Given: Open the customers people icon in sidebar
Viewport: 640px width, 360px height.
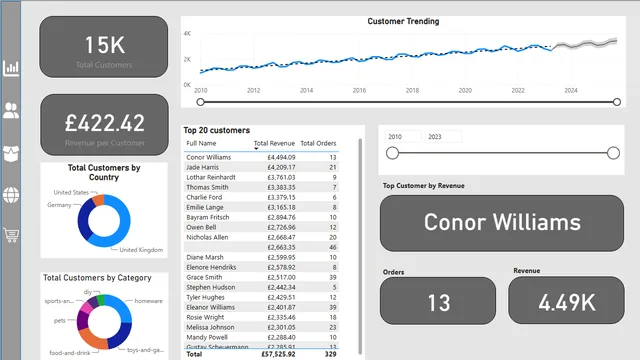Looking at the screenshot, I should 11,111.
